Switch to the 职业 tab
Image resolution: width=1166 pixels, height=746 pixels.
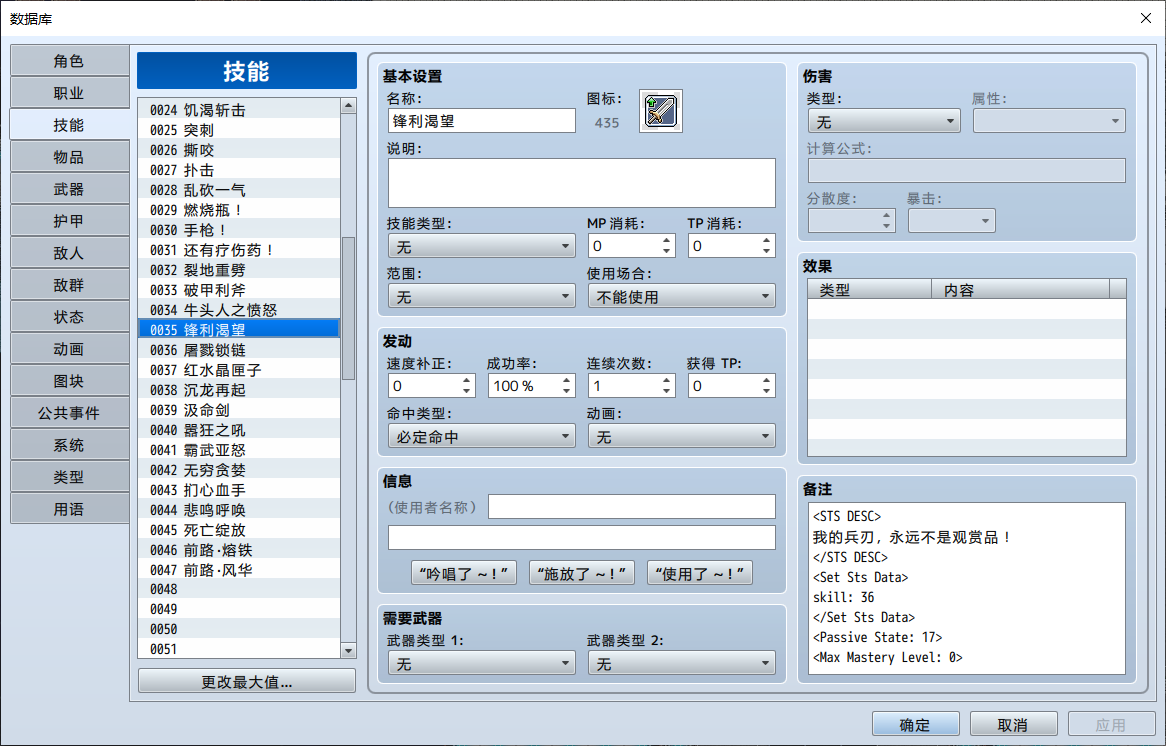tap(69, 93)
